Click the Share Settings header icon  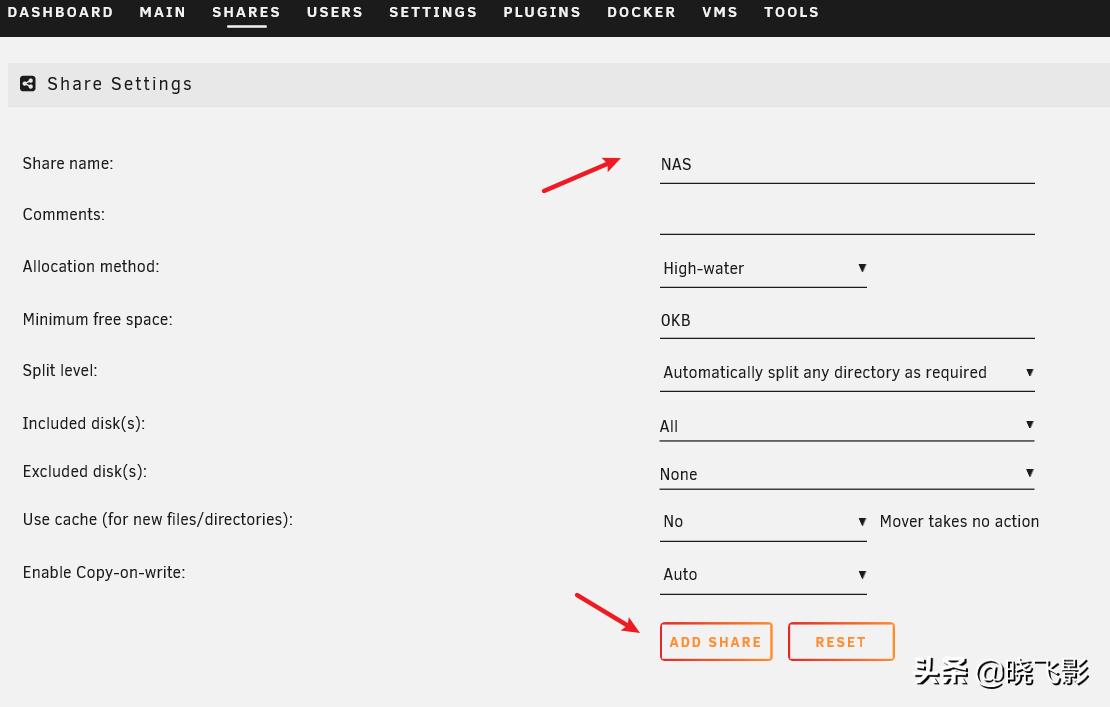coord(28,84)
